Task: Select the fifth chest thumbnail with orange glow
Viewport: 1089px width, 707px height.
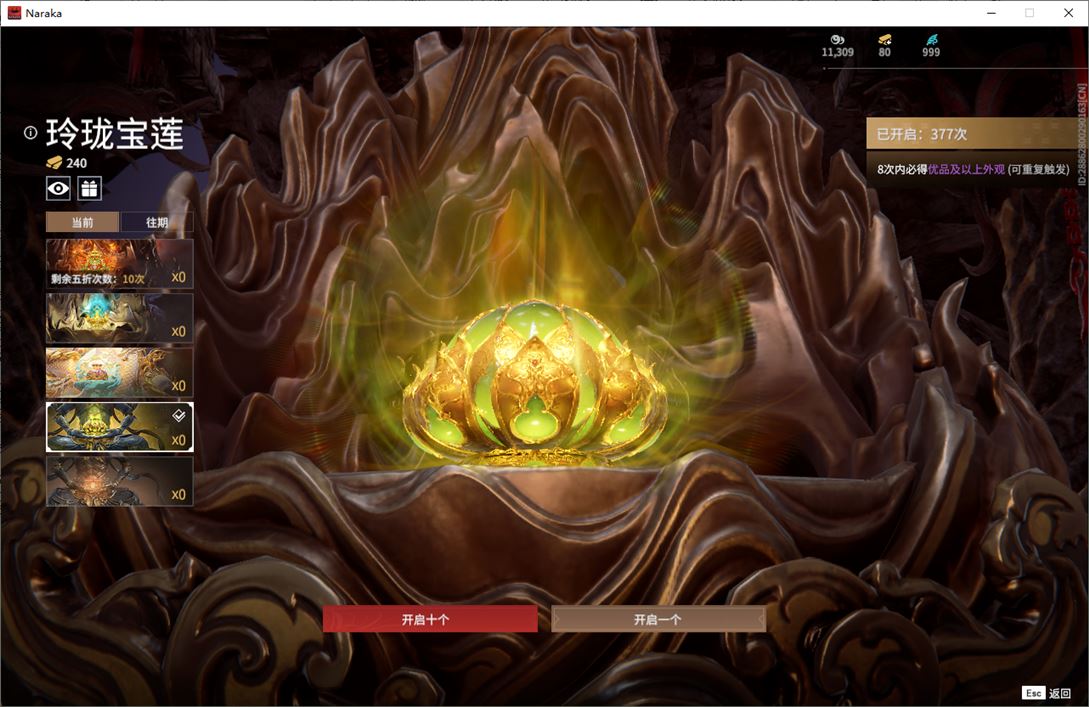Action: pyautogui.click(x=119, y=481)
